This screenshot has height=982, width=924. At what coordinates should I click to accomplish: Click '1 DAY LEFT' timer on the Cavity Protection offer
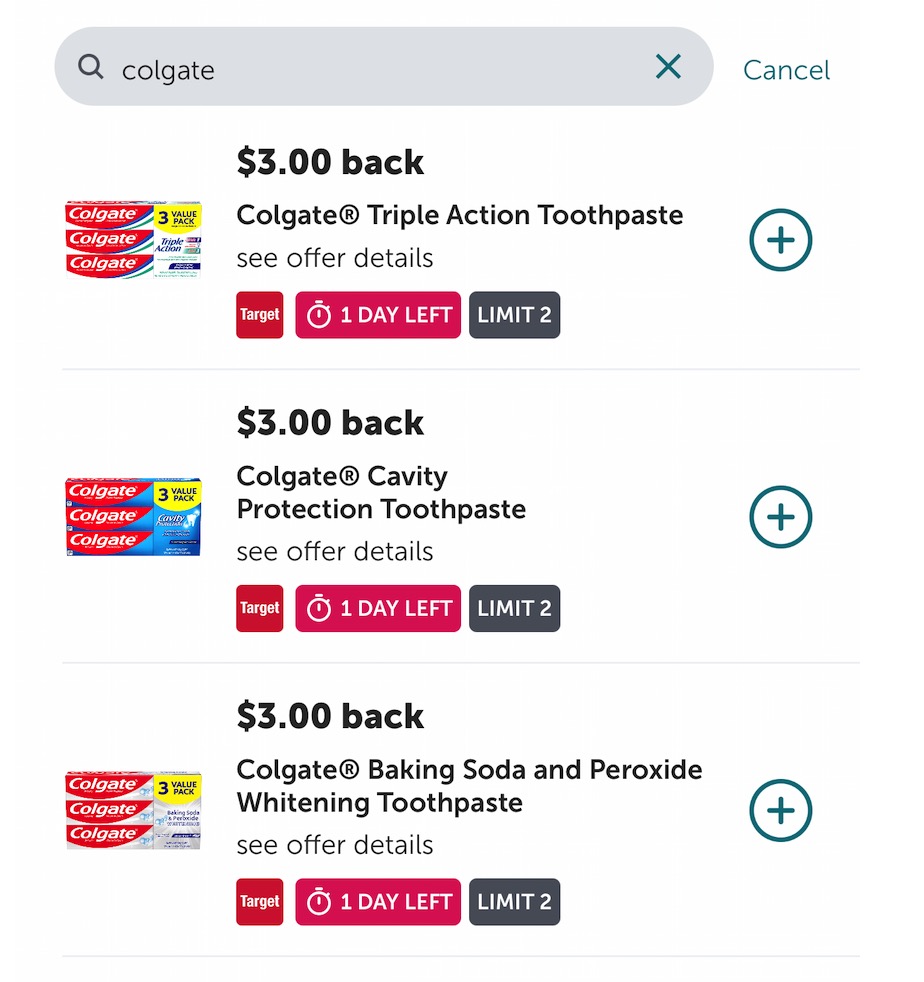pyautogui.click(x=378, y=608)
